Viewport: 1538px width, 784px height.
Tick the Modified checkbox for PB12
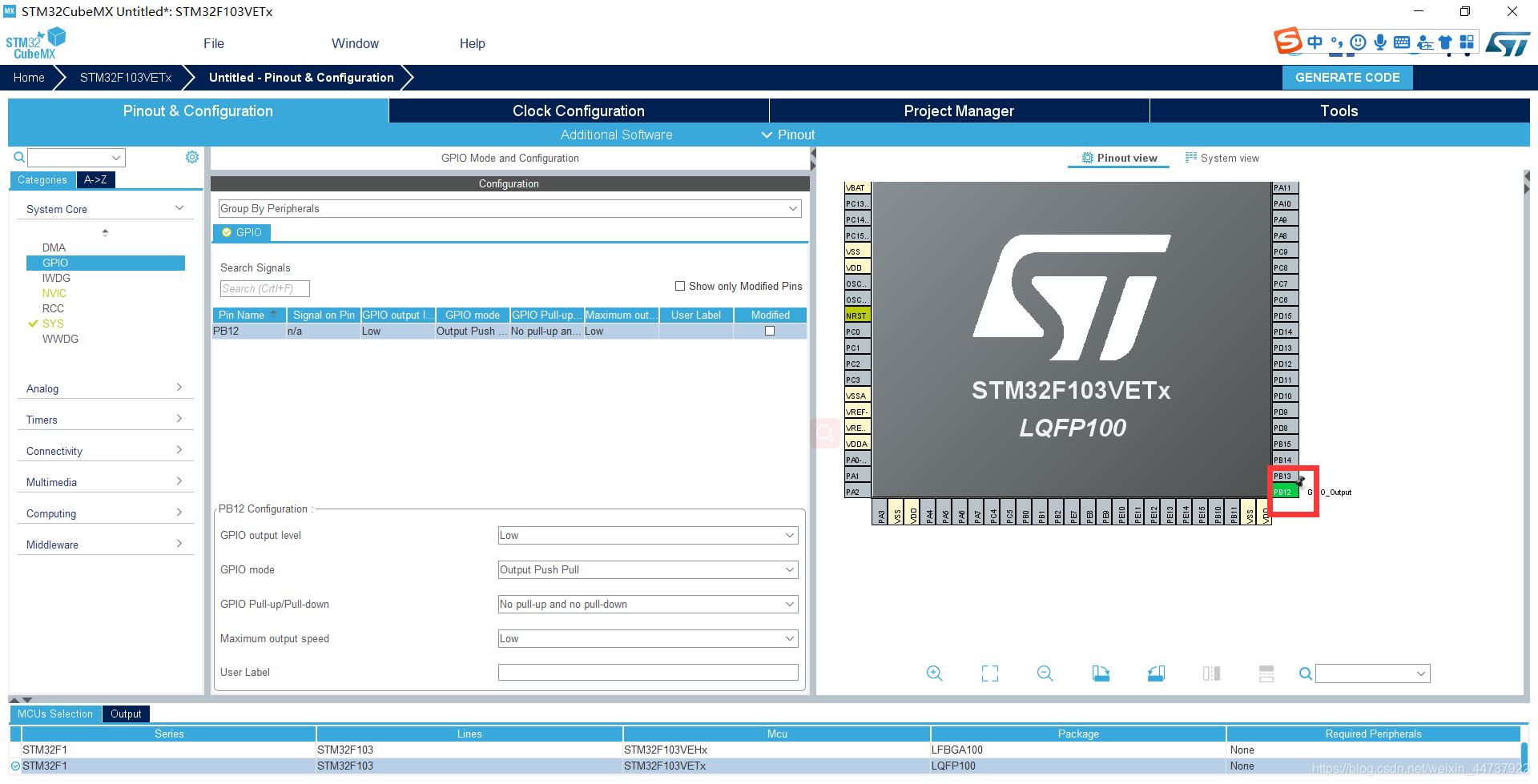[x=770, y=331]
